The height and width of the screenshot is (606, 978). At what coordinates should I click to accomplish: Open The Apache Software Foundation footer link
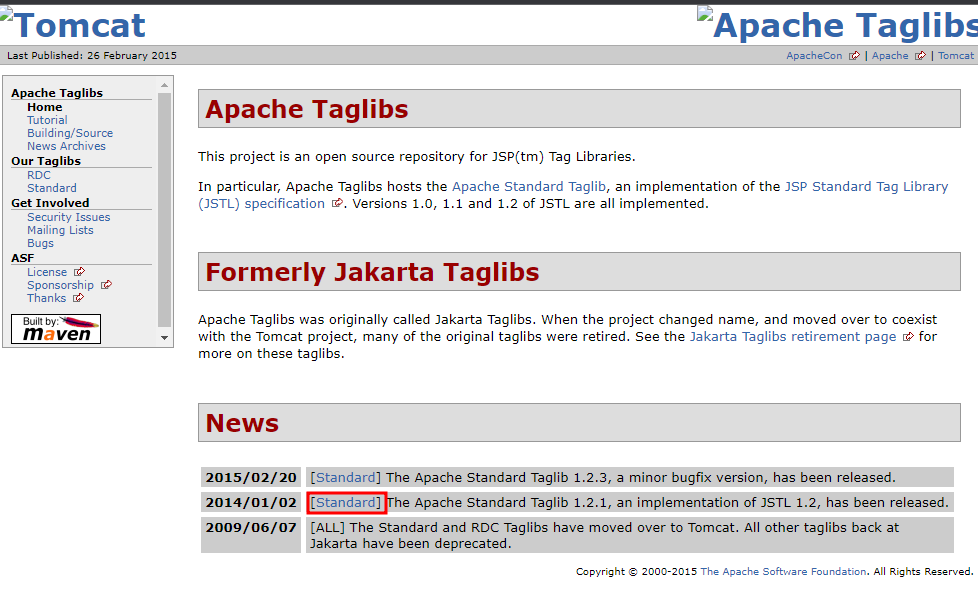pos(783,572)
